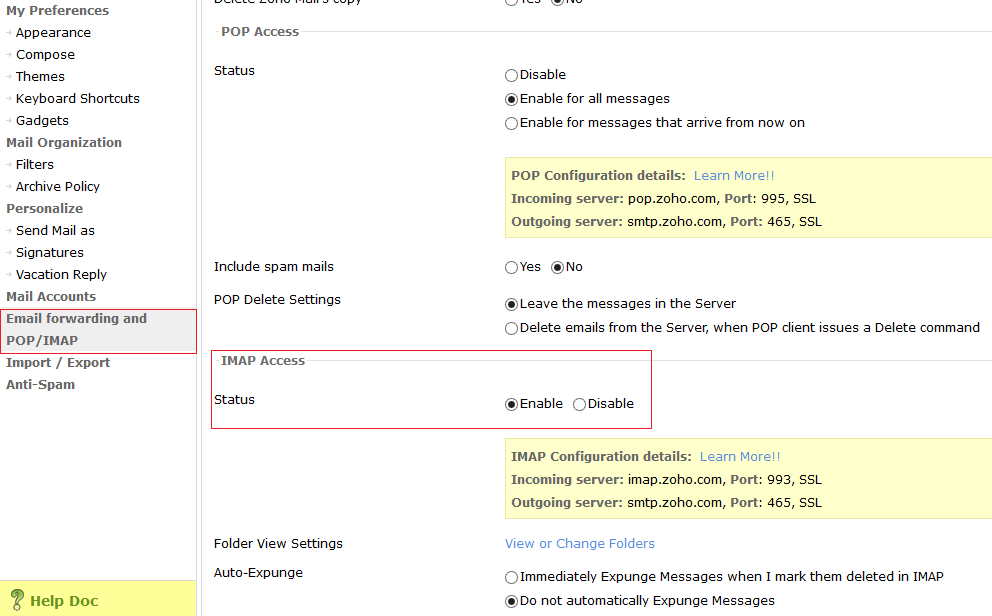Select Yes to include spam mails
Screen dimensions: 992x616
click(510, 267)
